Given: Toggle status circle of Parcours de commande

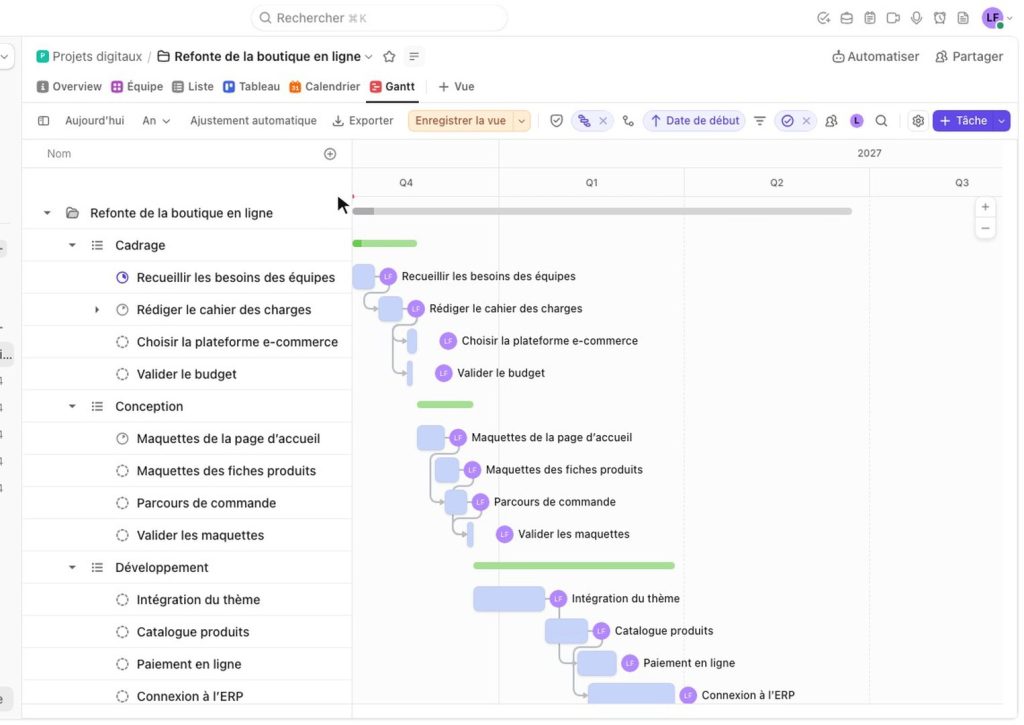Looking at the screenshot, I should (x=122, y=504).
